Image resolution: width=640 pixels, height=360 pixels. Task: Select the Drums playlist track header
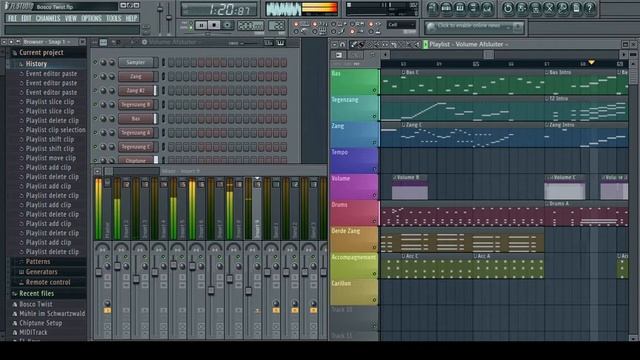354,213
